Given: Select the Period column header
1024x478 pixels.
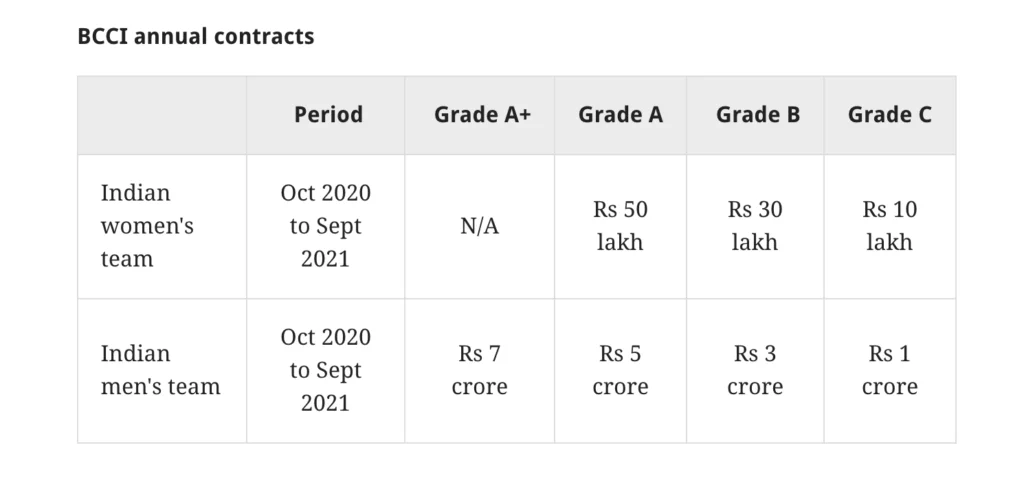Looking at the screenshot, I should (x=328, y=115).
